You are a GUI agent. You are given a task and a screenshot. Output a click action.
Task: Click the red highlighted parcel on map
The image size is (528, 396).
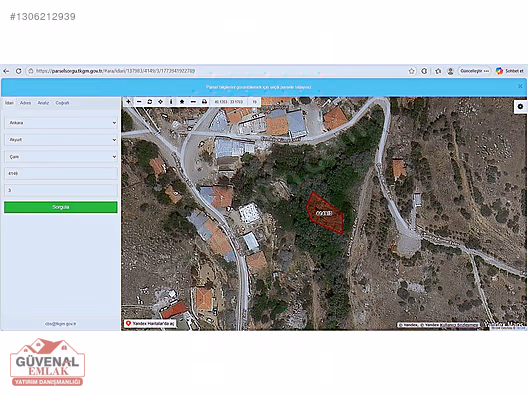(x=324, y=213)
